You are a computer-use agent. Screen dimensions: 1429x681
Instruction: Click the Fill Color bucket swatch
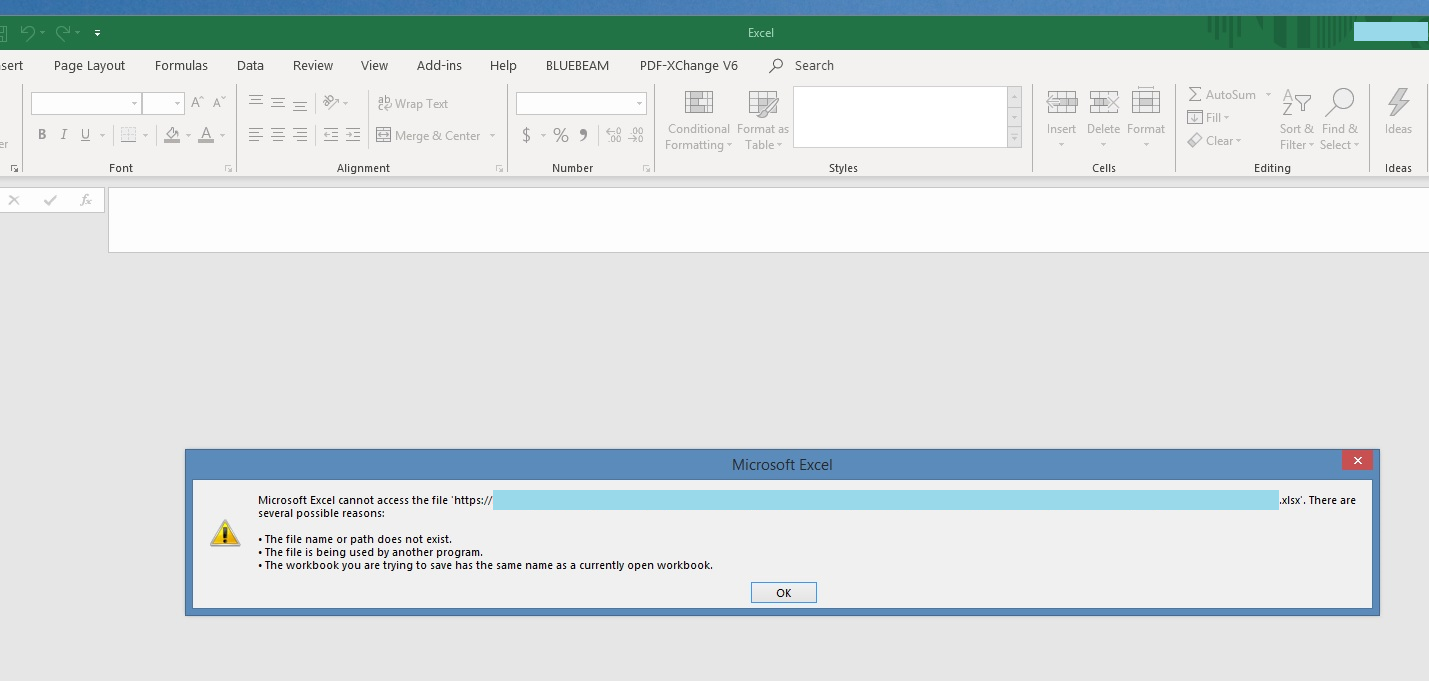[172, 135]
